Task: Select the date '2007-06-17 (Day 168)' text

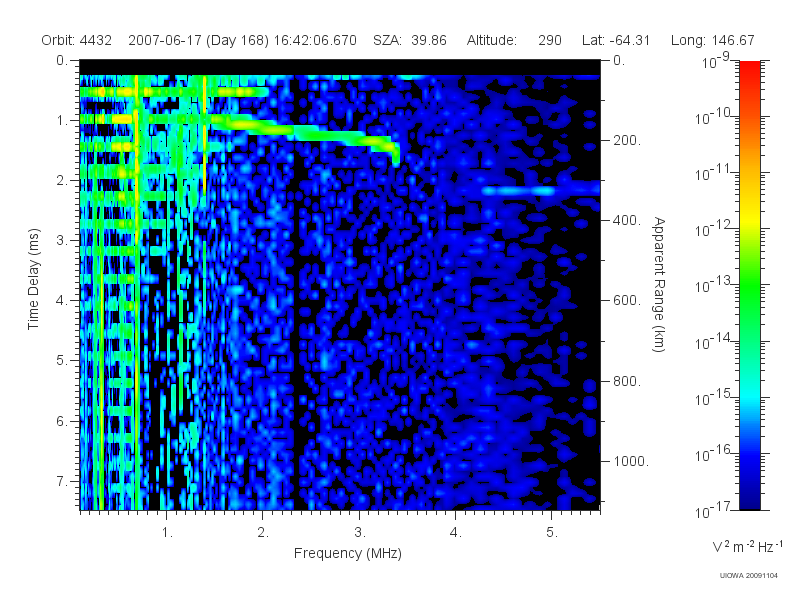Action: tap(198, 40)
